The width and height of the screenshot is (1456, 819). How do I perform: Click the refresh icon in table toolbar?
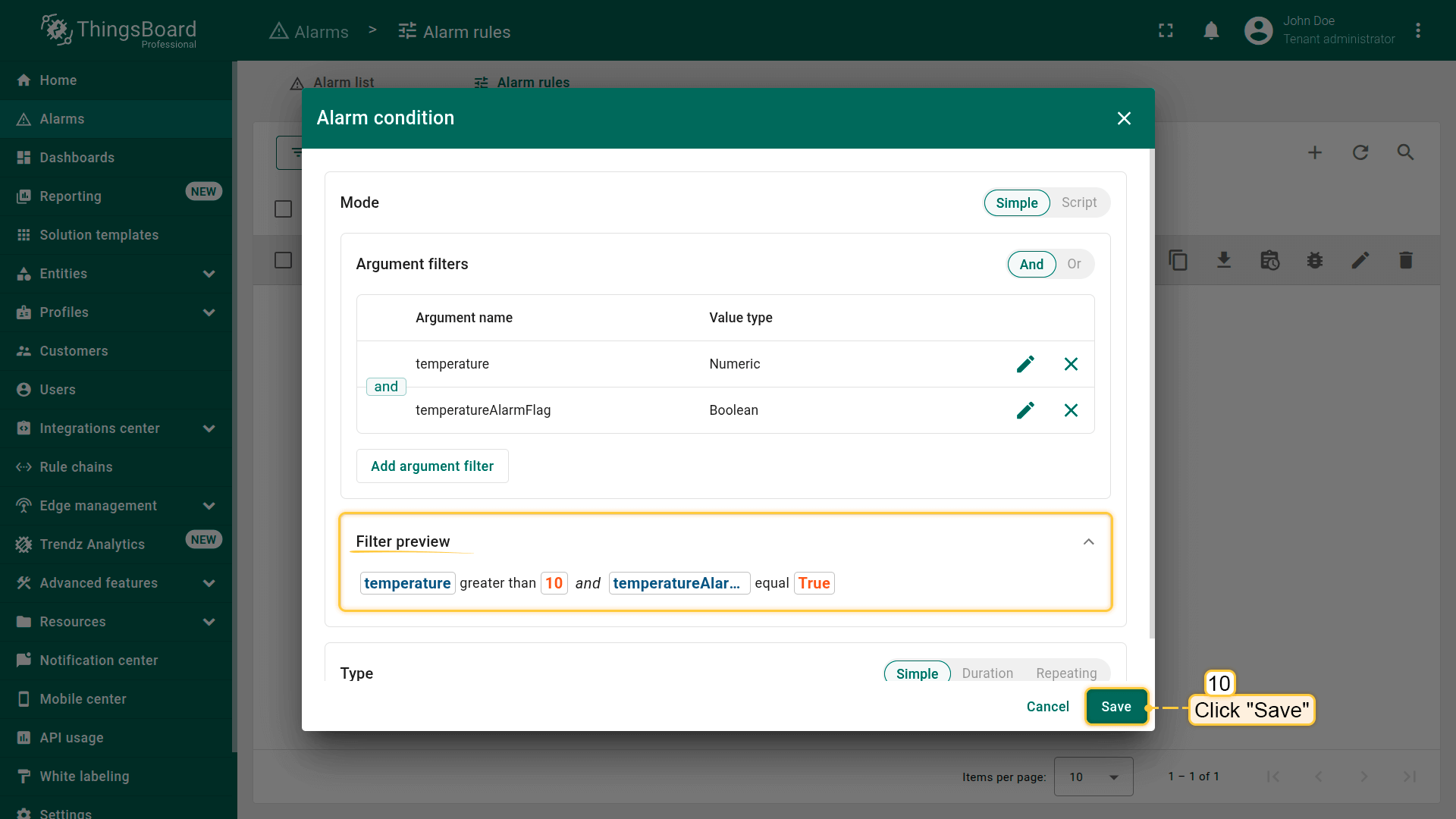[1360, 152]
